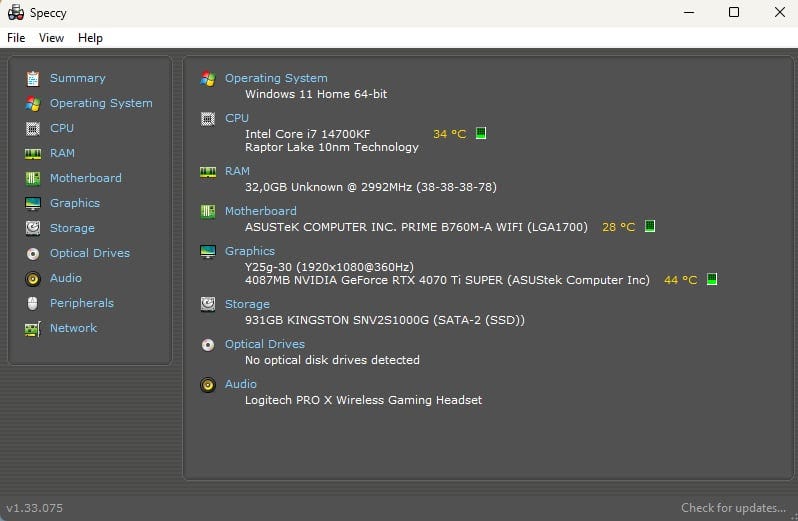This screenshot has height=521, width=798.
Task: Click the Audio speaker icon in sidebar
Action: [x=33, y=278]
